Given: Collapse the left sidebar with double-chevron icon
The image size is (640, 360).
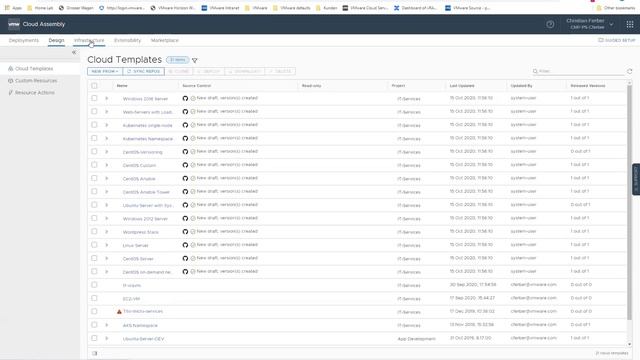Looking at the screenshot, I should (x=74, y=52).
